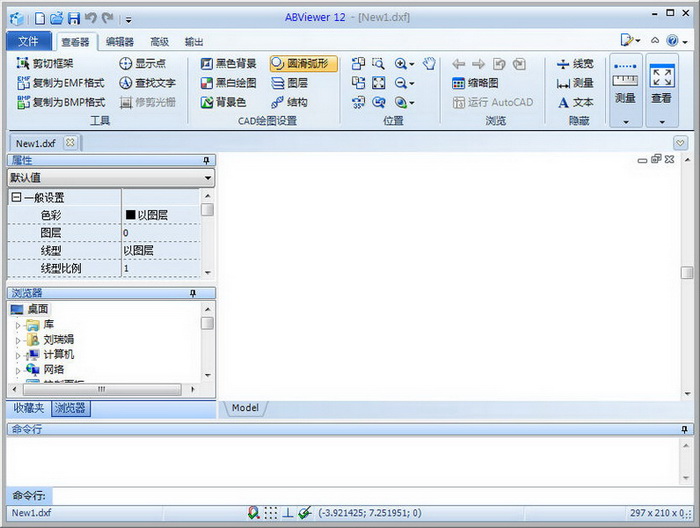Open 查找文字 find text tool
Viewport: 700px width, 528px height.
[147, 83]
